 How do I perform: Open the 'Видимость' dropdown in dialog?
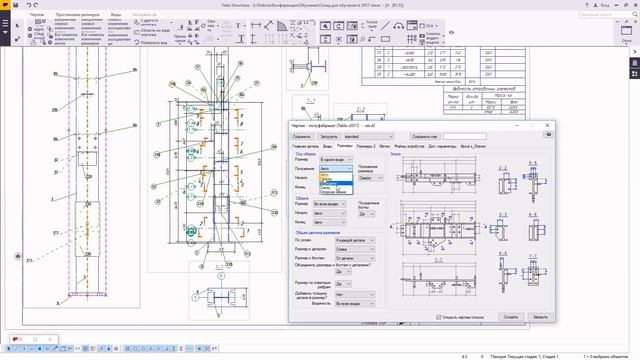click(x=355, y=304)
